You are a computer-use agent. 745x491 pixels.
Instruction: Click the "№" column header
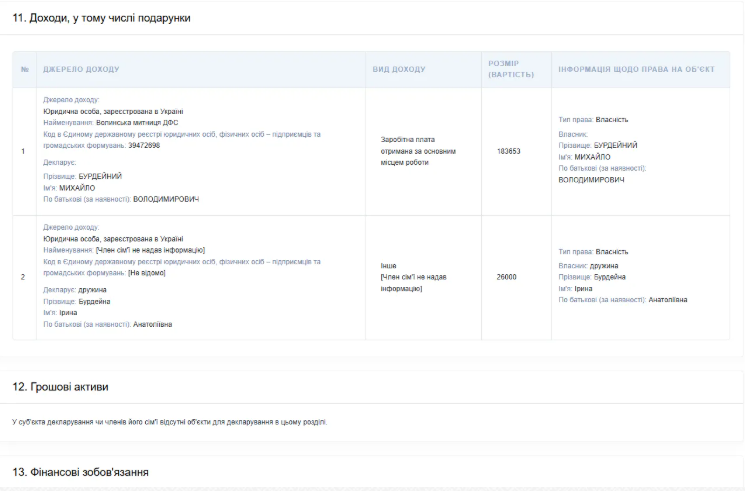[x=24, y=69]
